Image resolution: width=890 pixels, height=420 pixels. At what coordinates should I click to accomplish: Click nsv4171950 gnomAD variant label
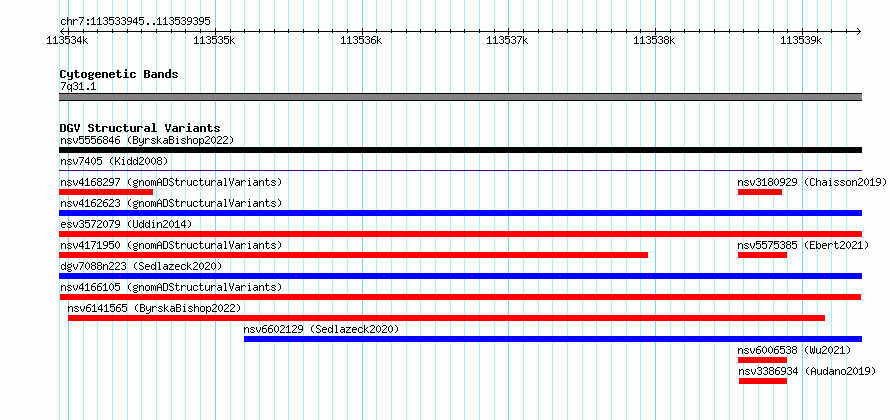[x=171, y=245]
